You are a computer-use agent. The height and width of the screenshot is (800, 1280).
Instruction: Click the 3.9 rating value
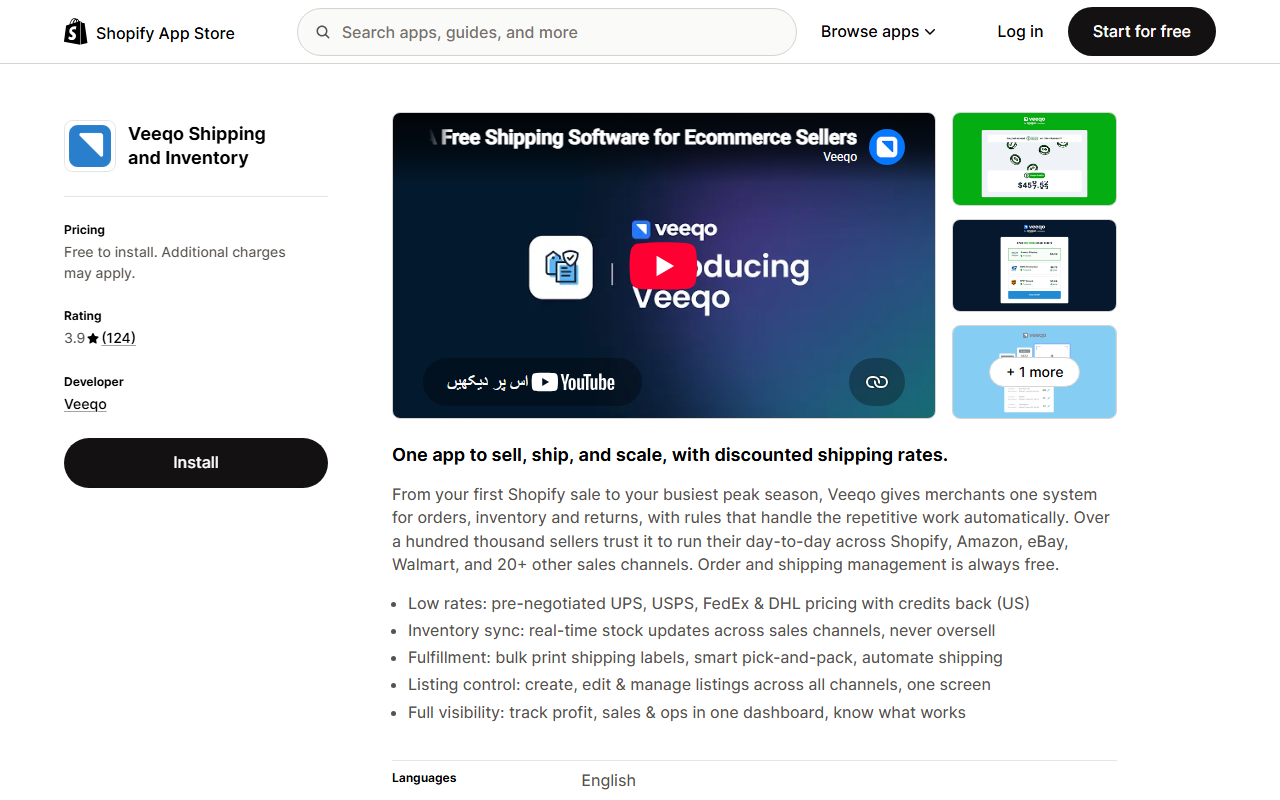(x=74, y=338)
